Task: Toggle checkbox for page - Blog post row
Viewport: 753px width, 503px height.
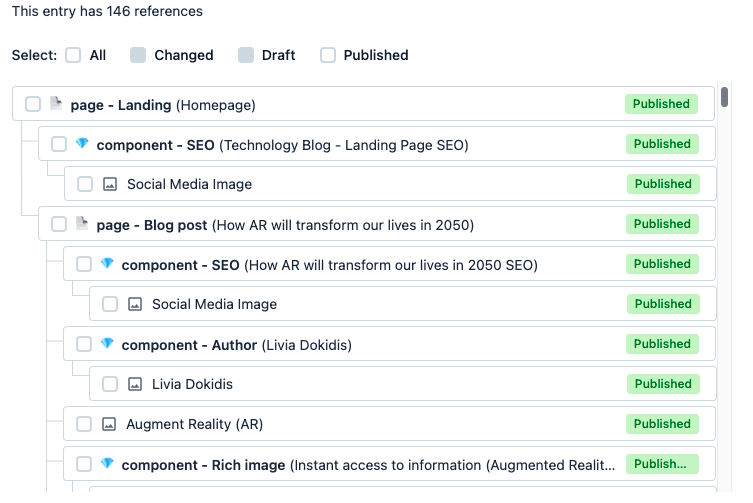Action: [x=59, y=224]
